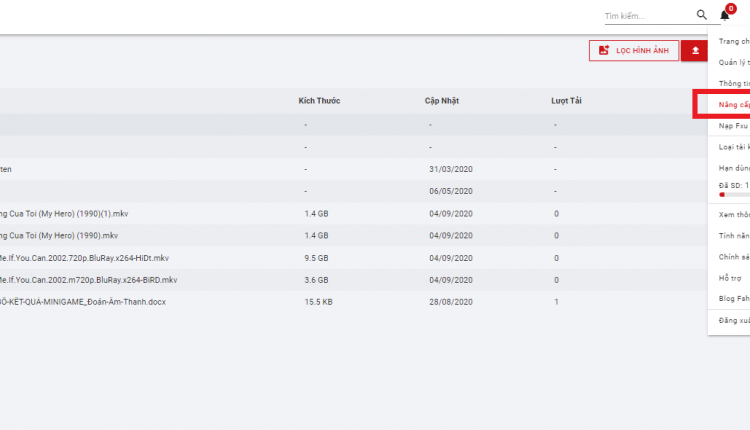This screenshot has width=750, height=430.
Task: Sort by the Kích Thước column header
Action: (319, 100)
